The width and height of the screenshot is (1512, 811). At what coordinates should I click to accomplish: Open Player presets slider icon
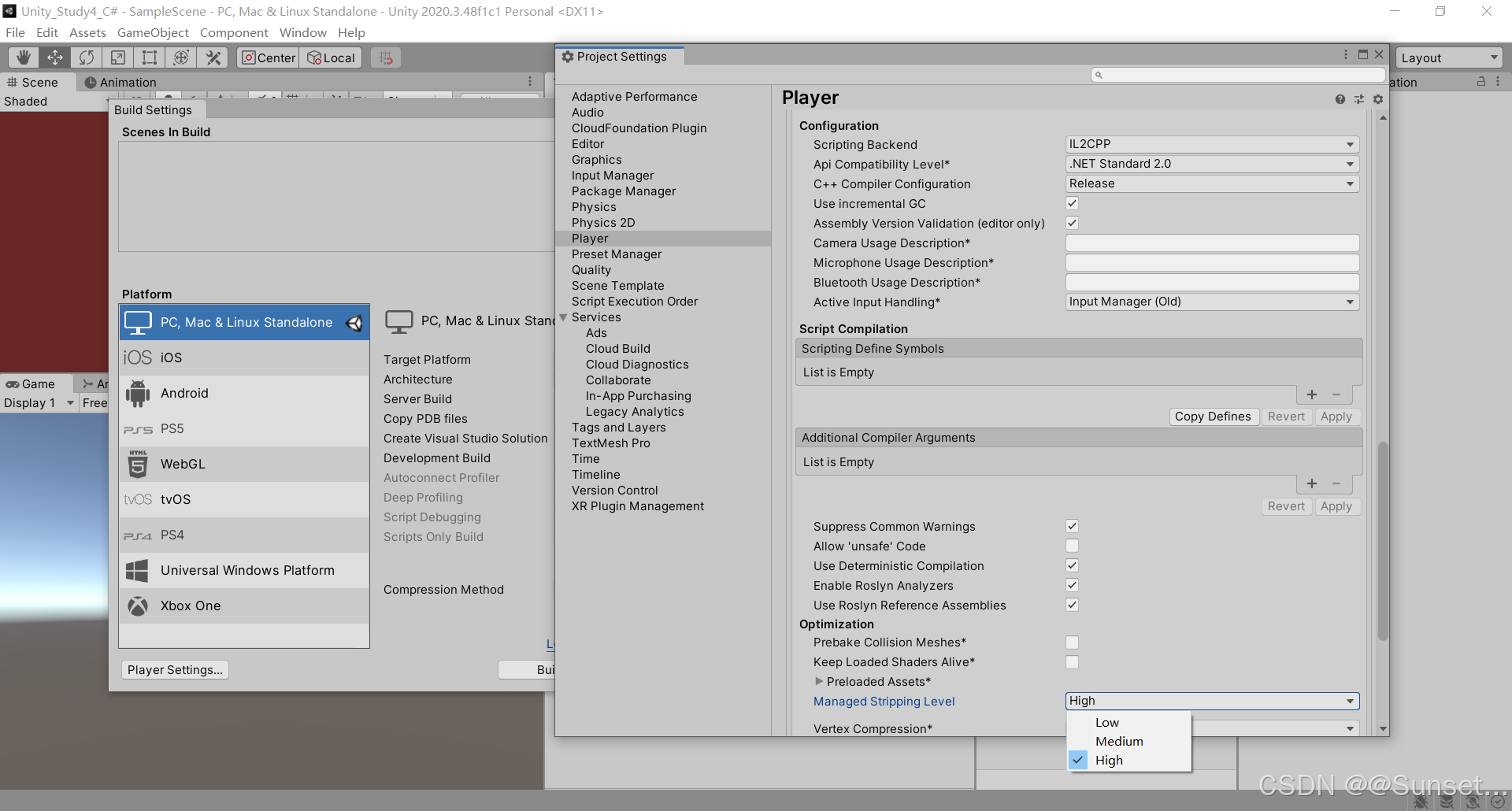click(1359, 99)
